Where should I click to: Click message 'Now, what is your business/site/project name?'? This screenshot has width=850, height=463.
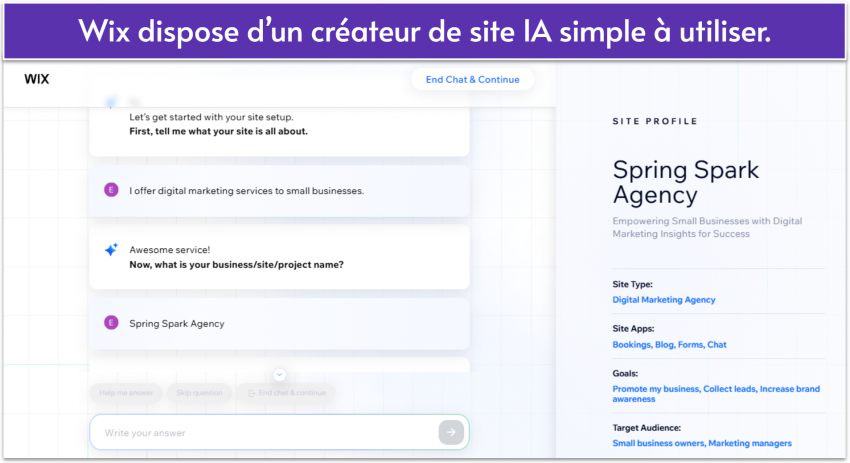[236, 265]
